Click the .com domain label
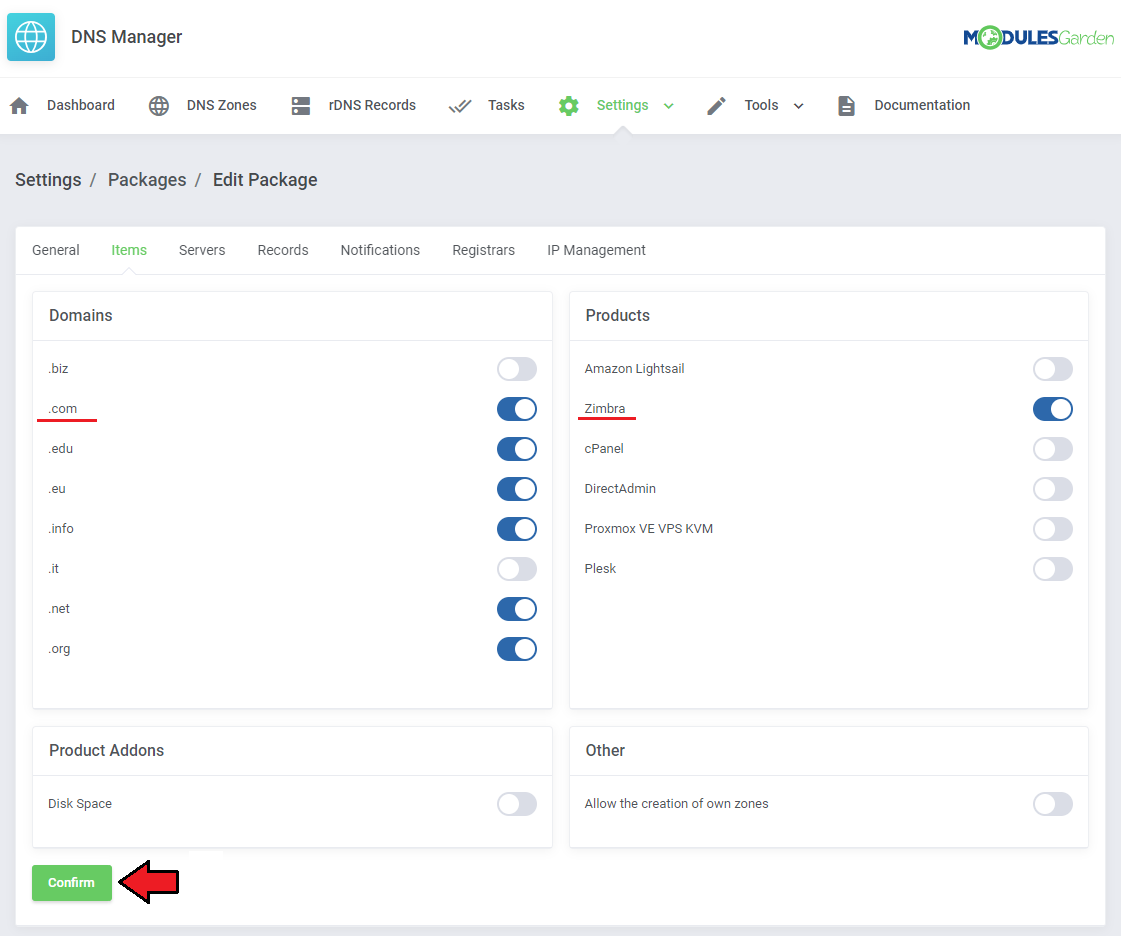Screen dimensions: 1121x936 [x=63, y=409]
